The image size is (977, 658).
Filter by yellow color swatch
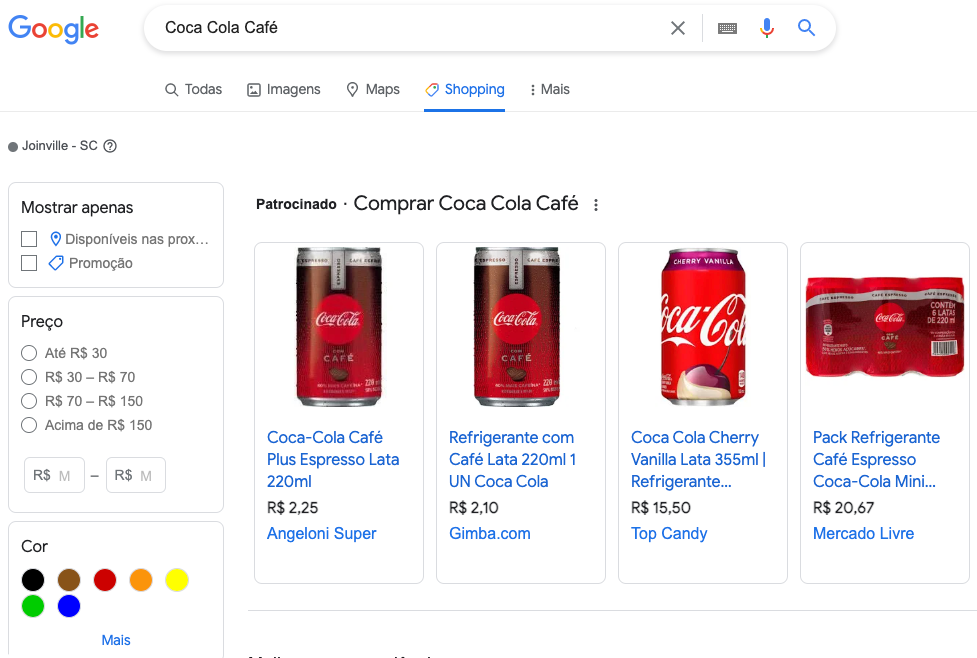coord(177,579)
